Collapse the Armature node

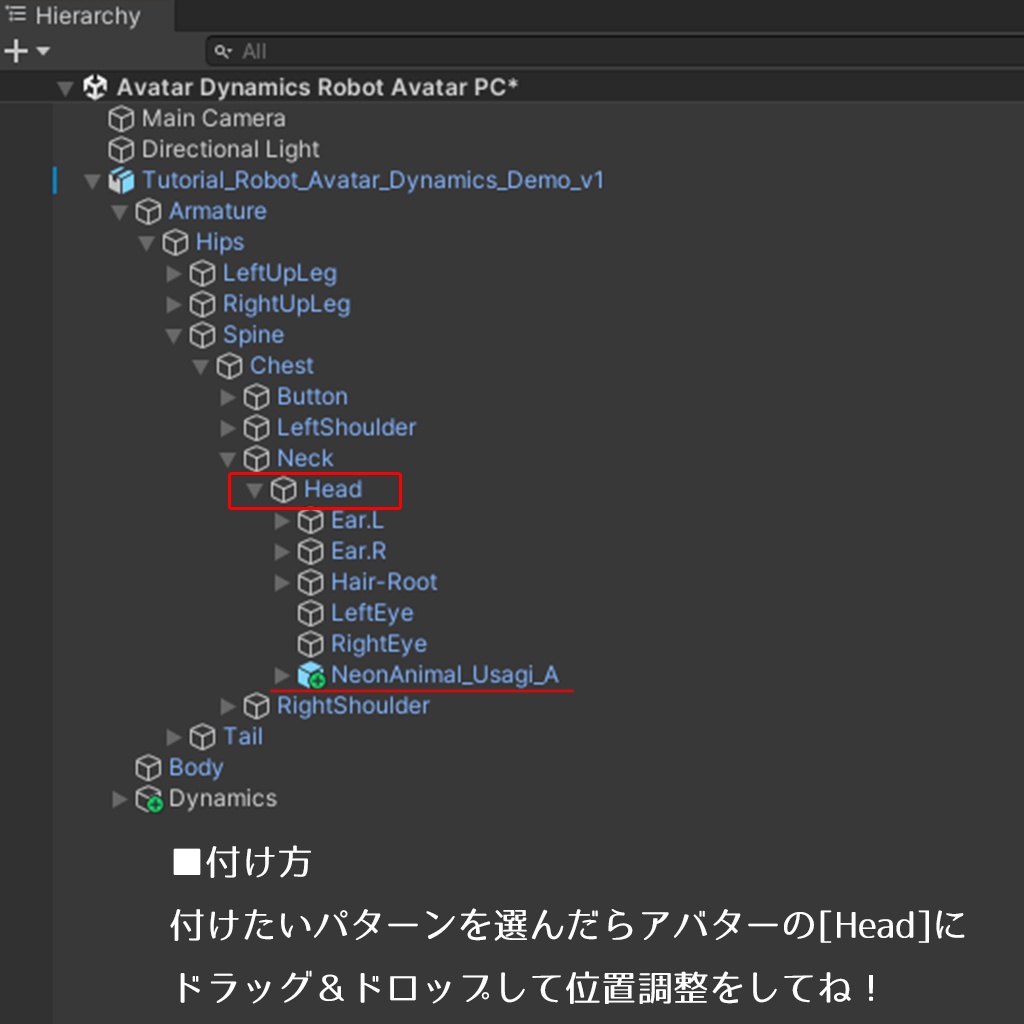coord(119,212)
